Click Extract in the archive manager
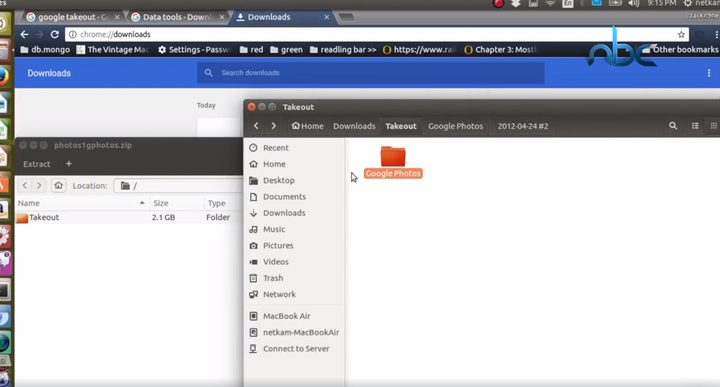Screen dimensions: 720x387 (37, 164)
